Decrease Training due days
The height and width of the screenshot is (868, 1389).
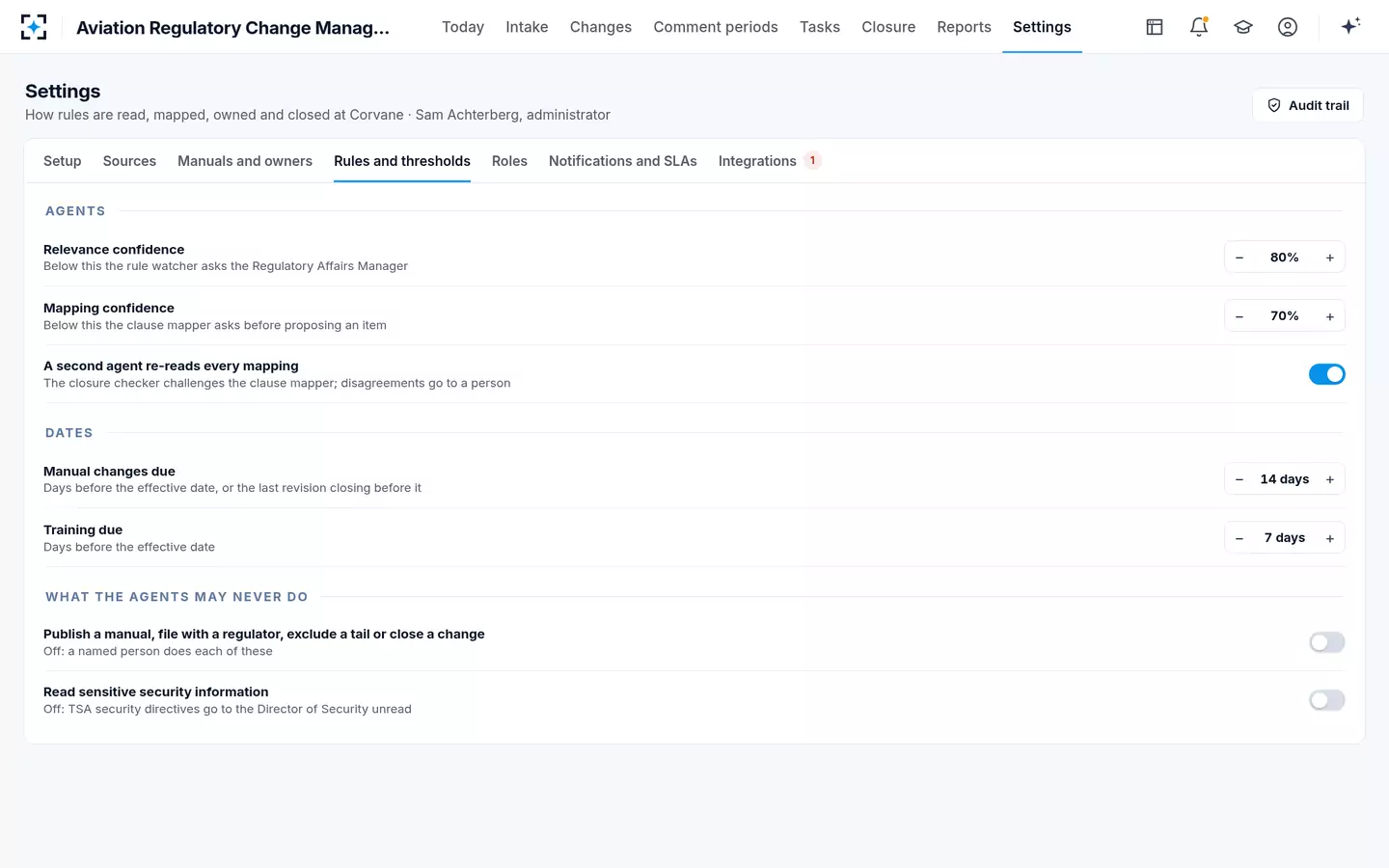(x=1239, y=538)
